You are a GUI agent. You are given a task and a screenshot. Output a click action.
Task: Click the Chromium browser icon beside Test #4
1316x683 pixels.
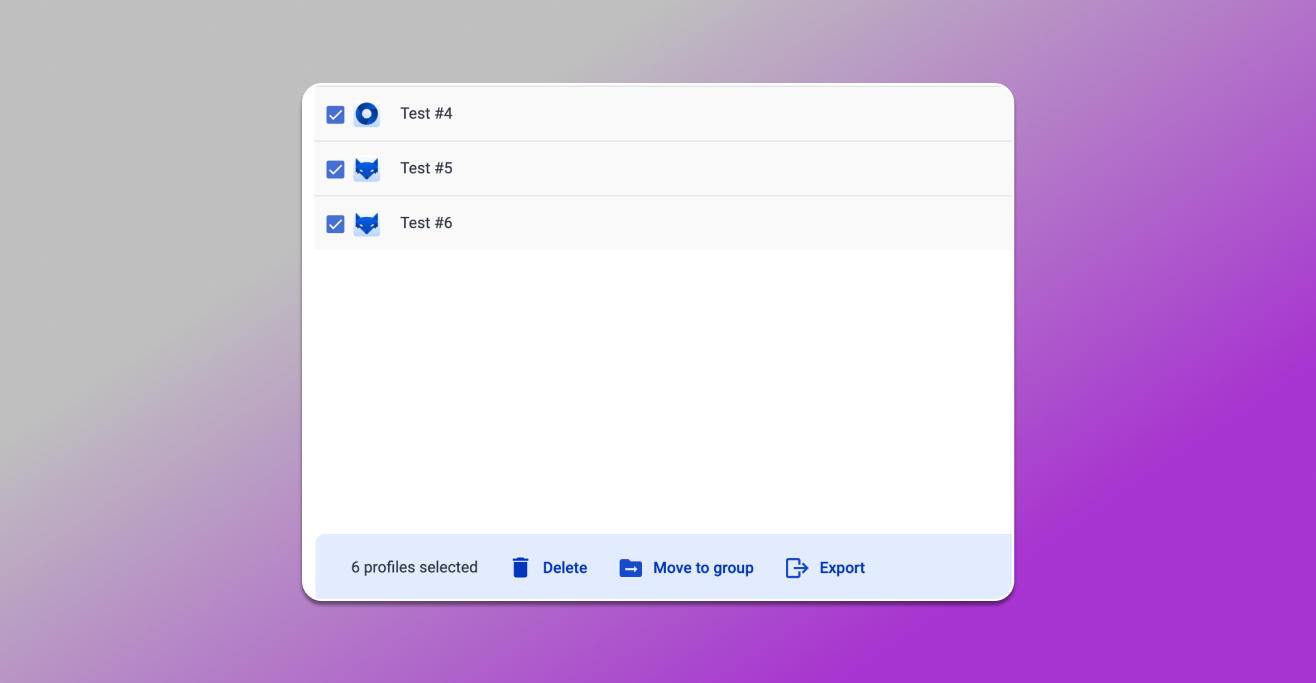(x=366, y=113)
